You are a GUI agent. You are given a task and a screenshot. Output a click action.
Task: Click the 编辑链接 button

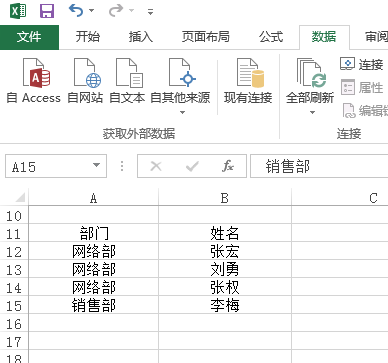coord(365,111)
